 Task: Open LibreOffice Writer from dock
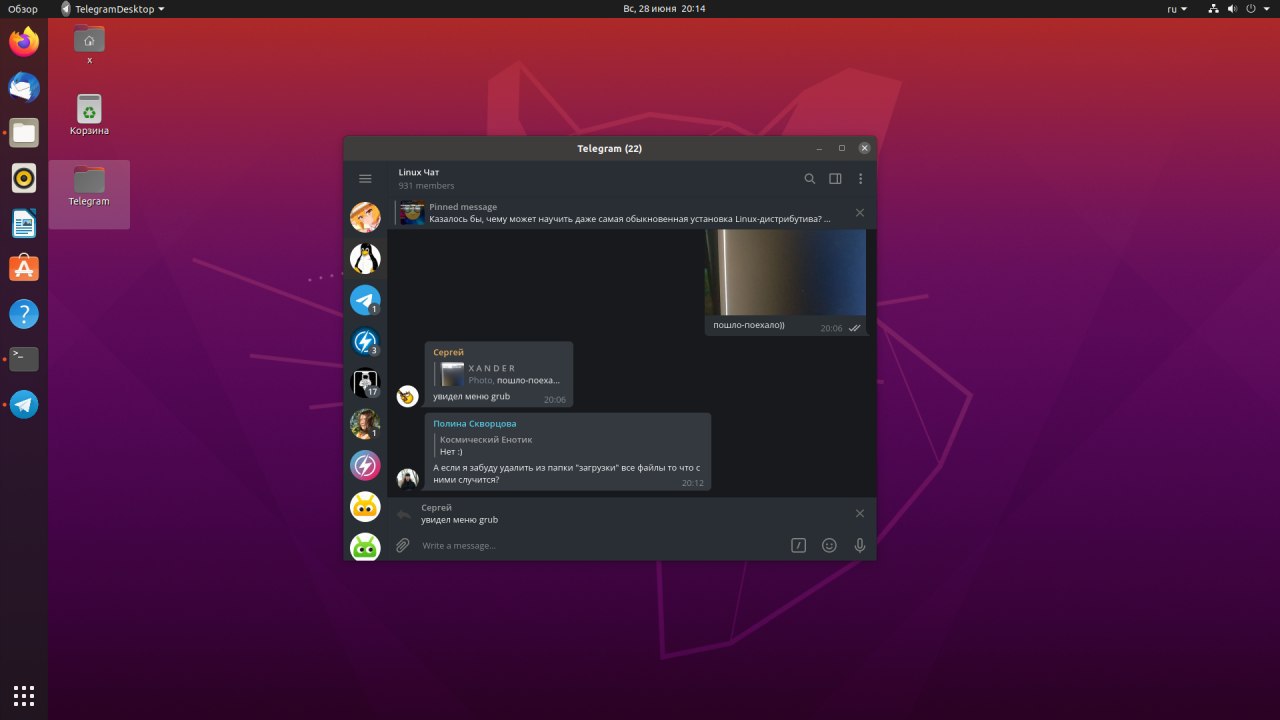[24, 223]
